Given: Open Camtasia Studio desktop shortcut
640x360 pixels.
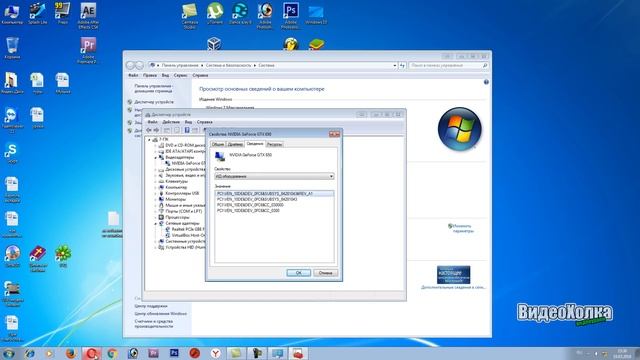Looking at the screenshot, I should pyautogui.click(x=189, y=16).
